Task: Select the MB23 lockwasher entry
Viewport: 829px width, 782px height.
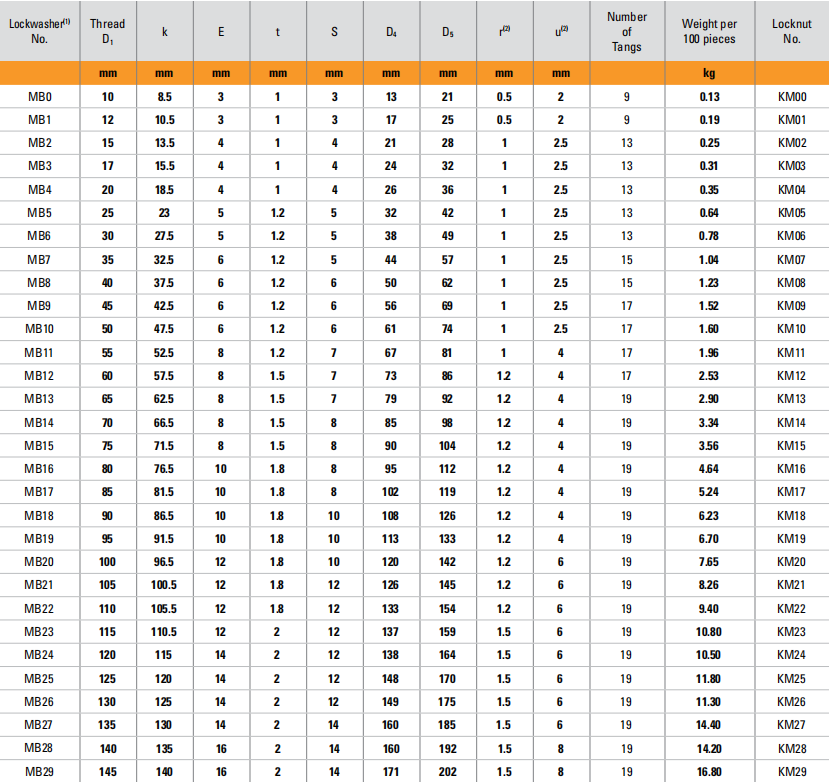Action: point(40,631)
